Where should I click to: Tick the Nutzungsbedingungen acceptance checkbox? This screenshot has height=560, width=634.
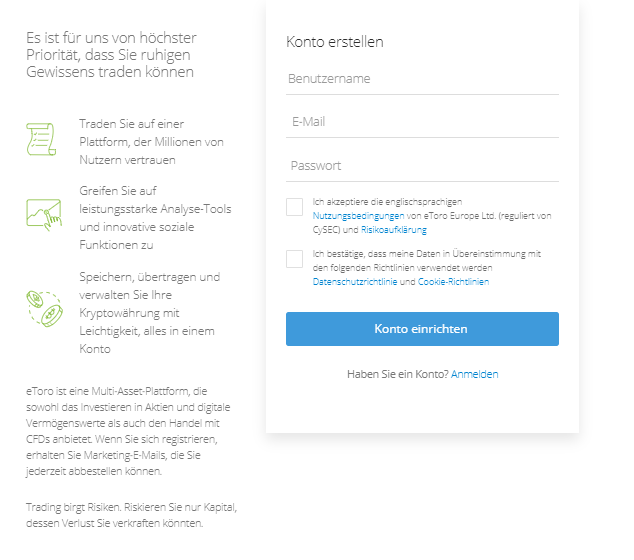[x=294, y=207]
